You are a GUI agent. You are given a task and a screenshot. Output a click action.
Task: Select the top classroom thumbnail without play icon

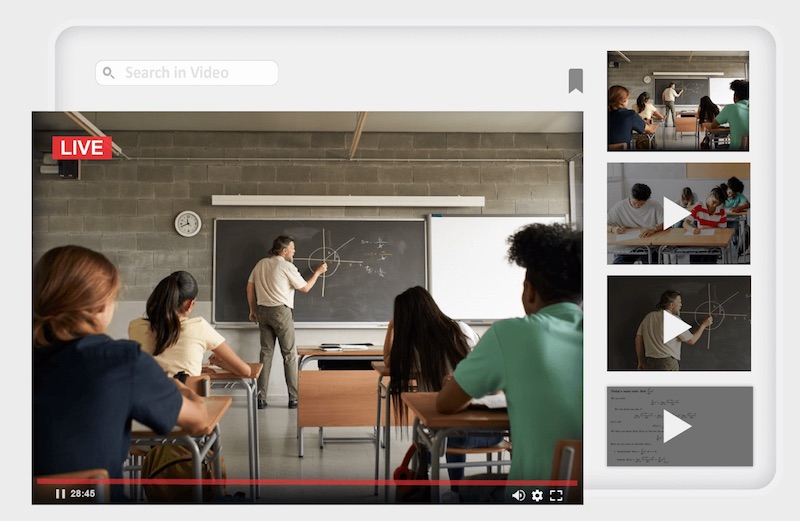(678, 101)
